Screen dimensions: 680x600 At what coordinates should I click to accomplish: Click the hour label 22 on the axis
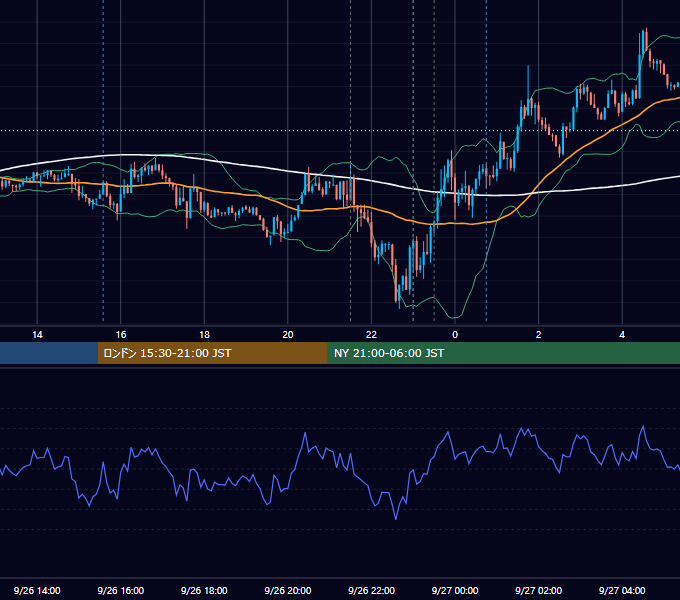[x=371, y=335]
